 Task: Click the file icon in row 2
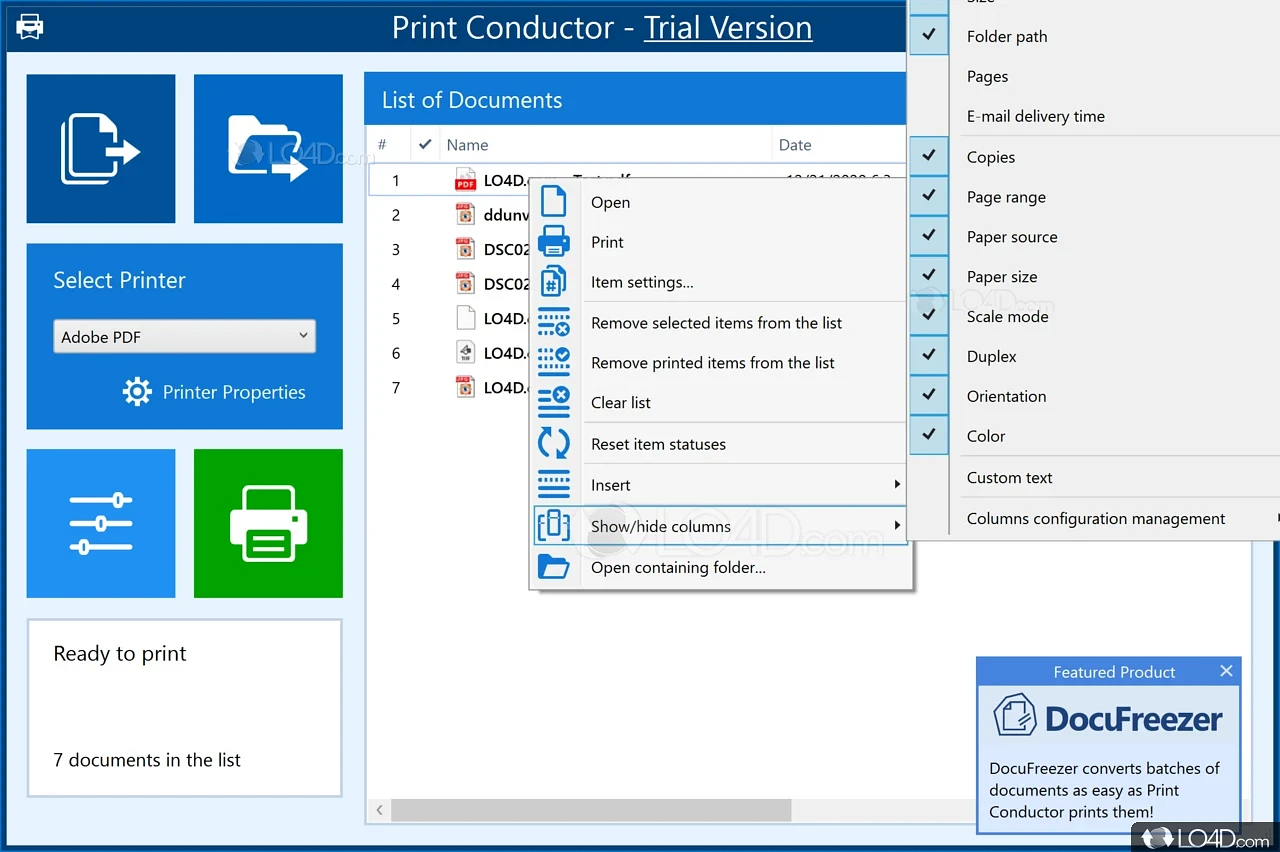465,214
